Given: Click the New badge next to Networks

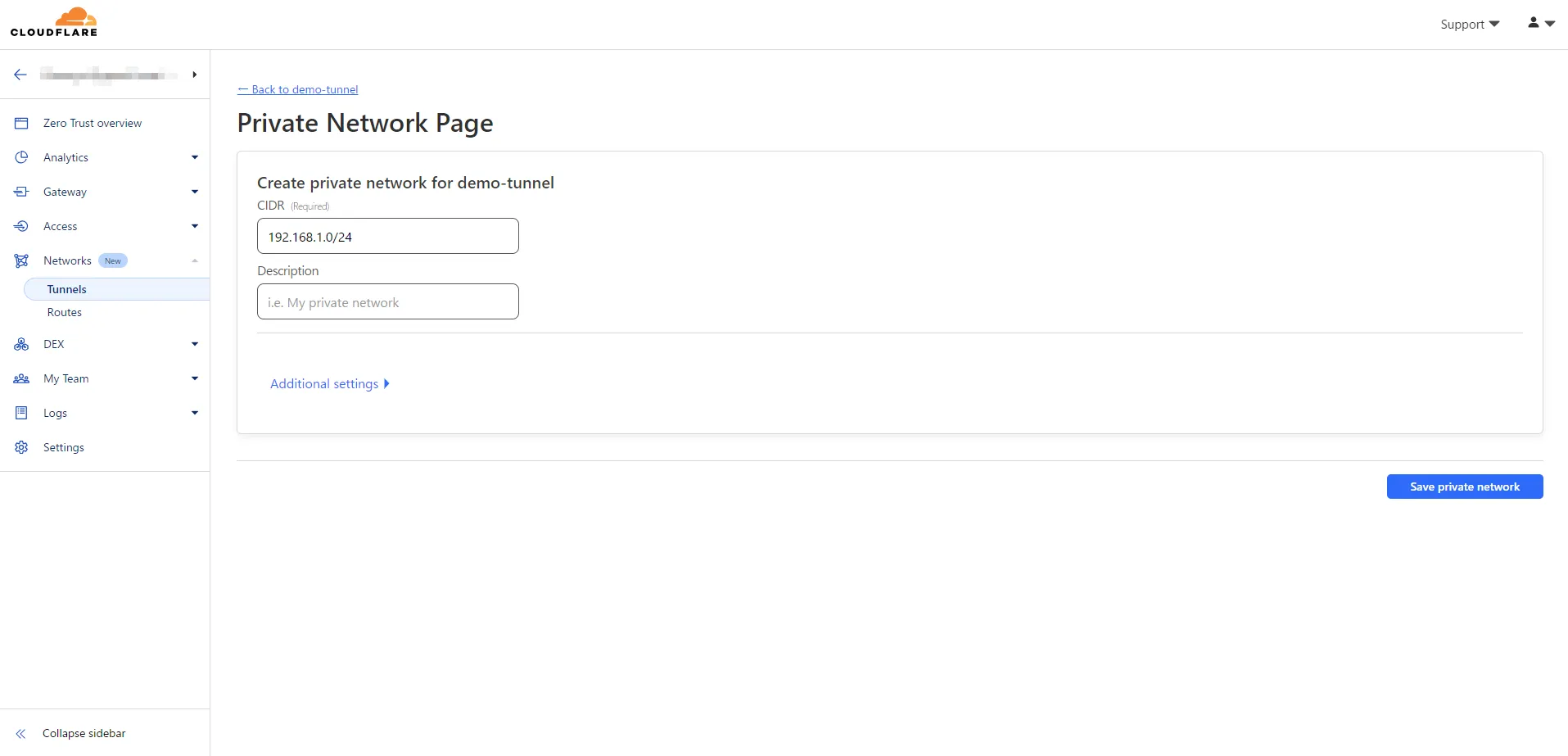Looking at the screenshot, I should tap(113, 260).
